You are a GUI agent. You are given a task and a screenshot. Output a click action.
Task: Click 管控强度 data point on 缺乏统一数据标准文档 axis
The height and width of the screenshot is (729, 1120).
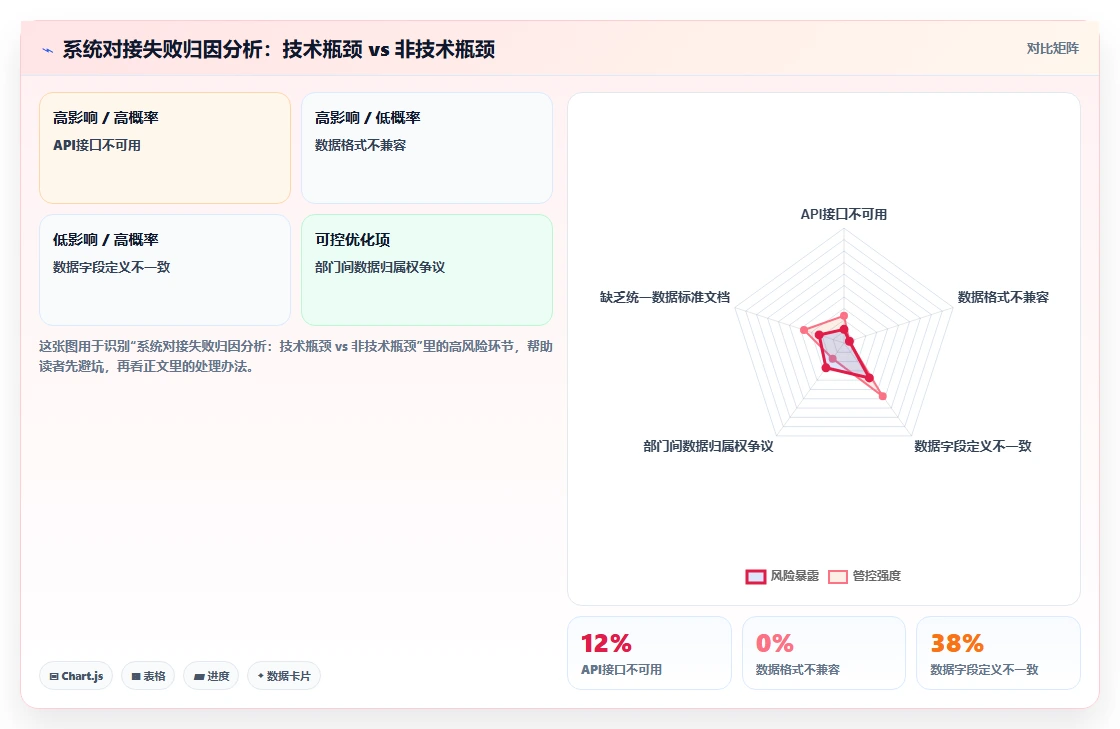tap(804, 330)
